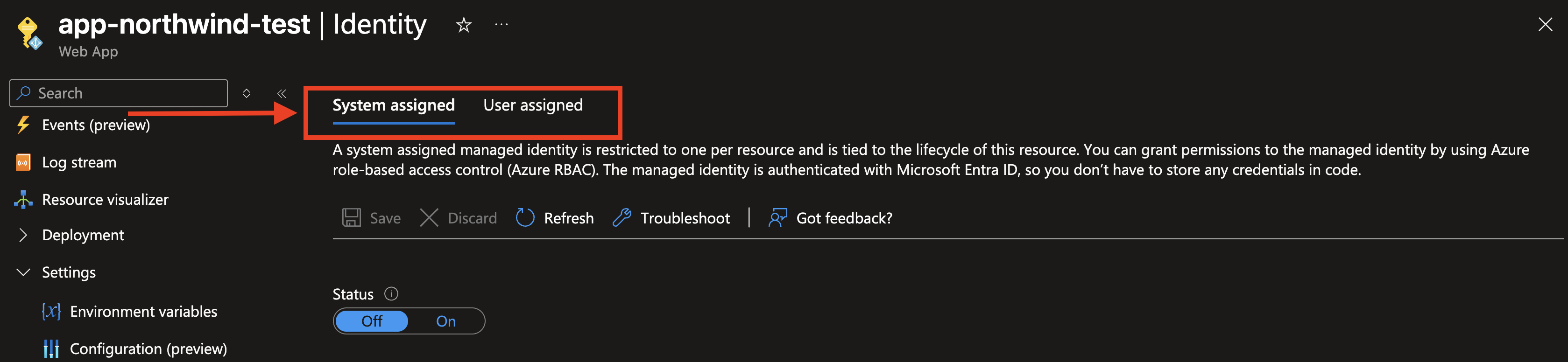This screenshot has height=362, width=1568.
Task: Click the feedback person icon
Action: coord(778,218)
